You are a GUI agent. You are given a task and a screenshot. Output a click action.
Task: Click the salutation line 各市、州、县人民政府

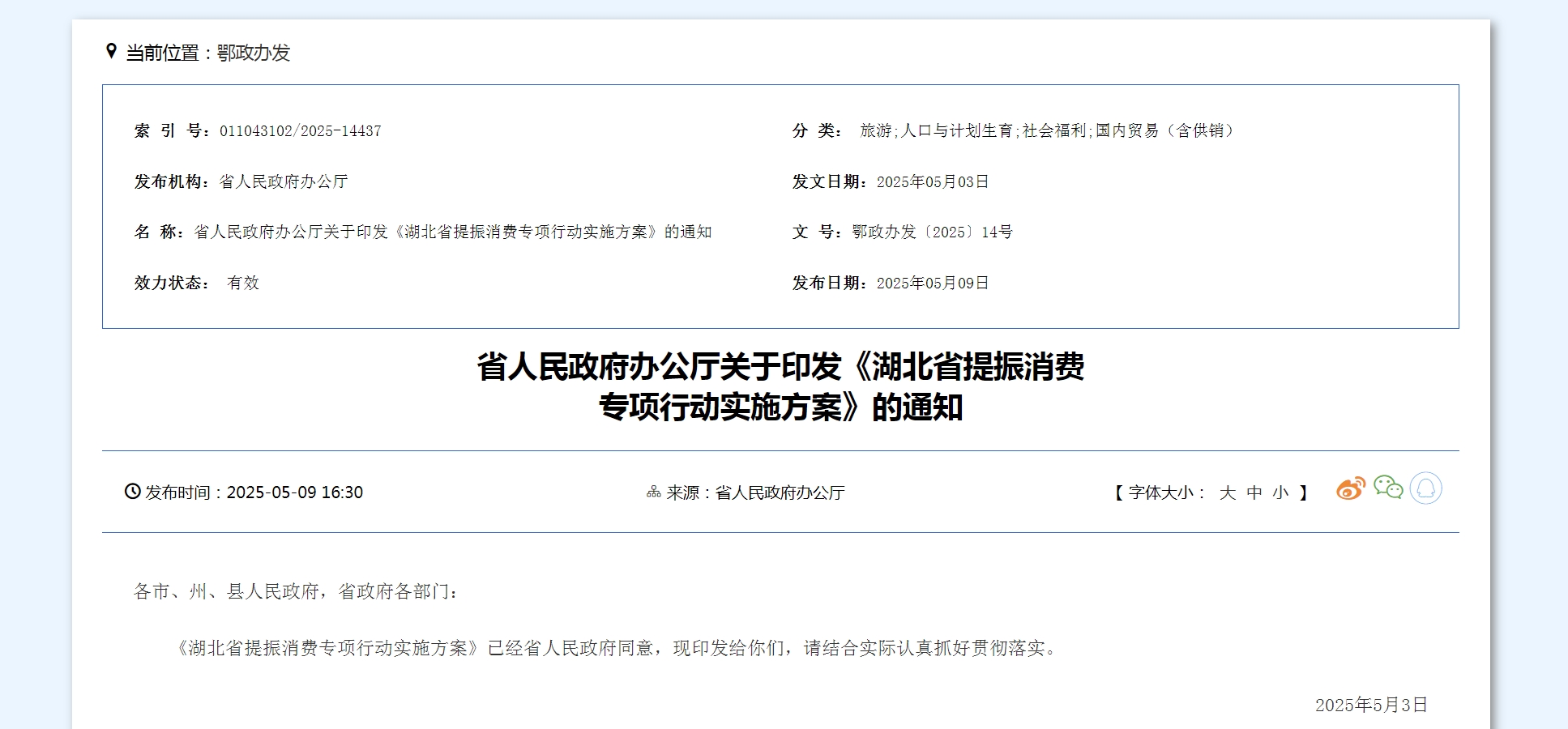pos(297,592)
